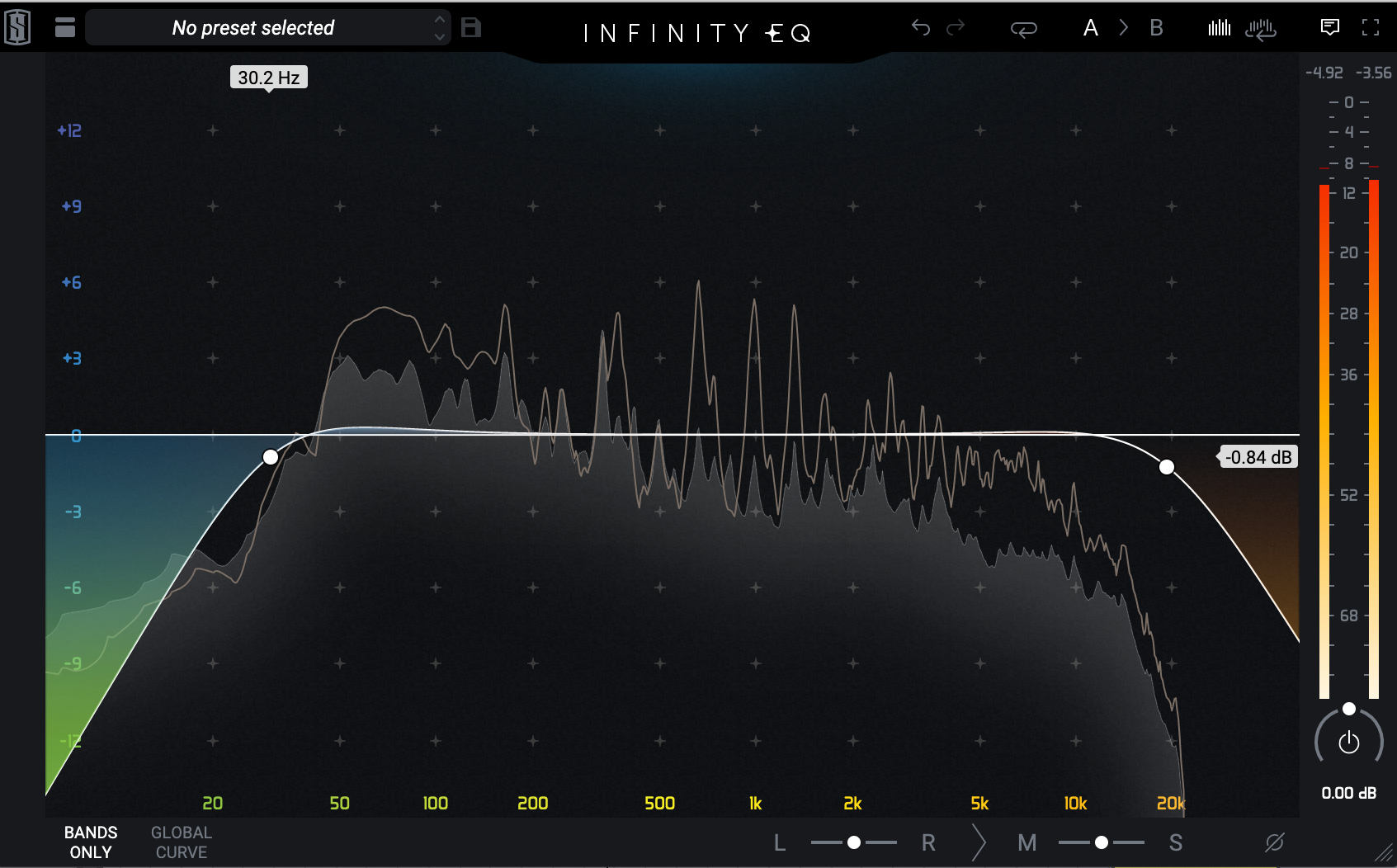The width and height of the screenshot is (1397, 868).
Task: Click the resize grip at window corner
Action: tap(1384, 853)
